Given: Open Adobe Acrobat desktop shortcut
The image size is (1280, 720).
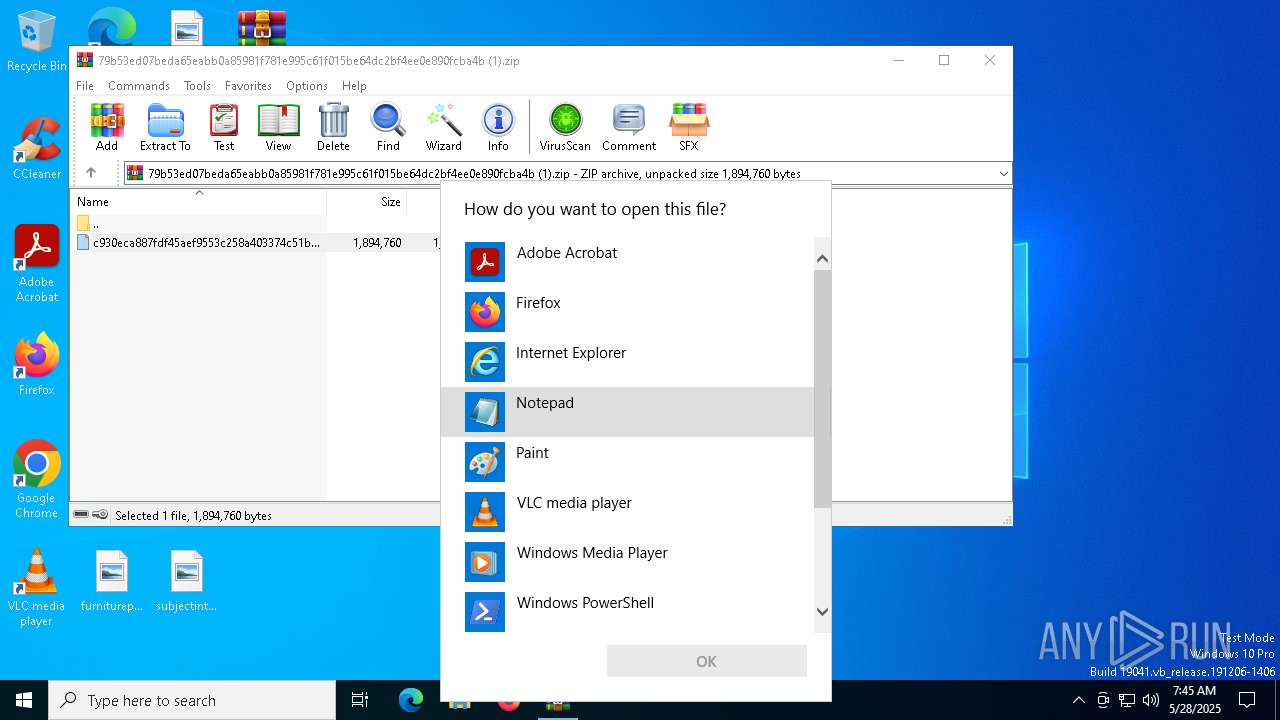Looking at the screenshot, I should click(37, 264).
